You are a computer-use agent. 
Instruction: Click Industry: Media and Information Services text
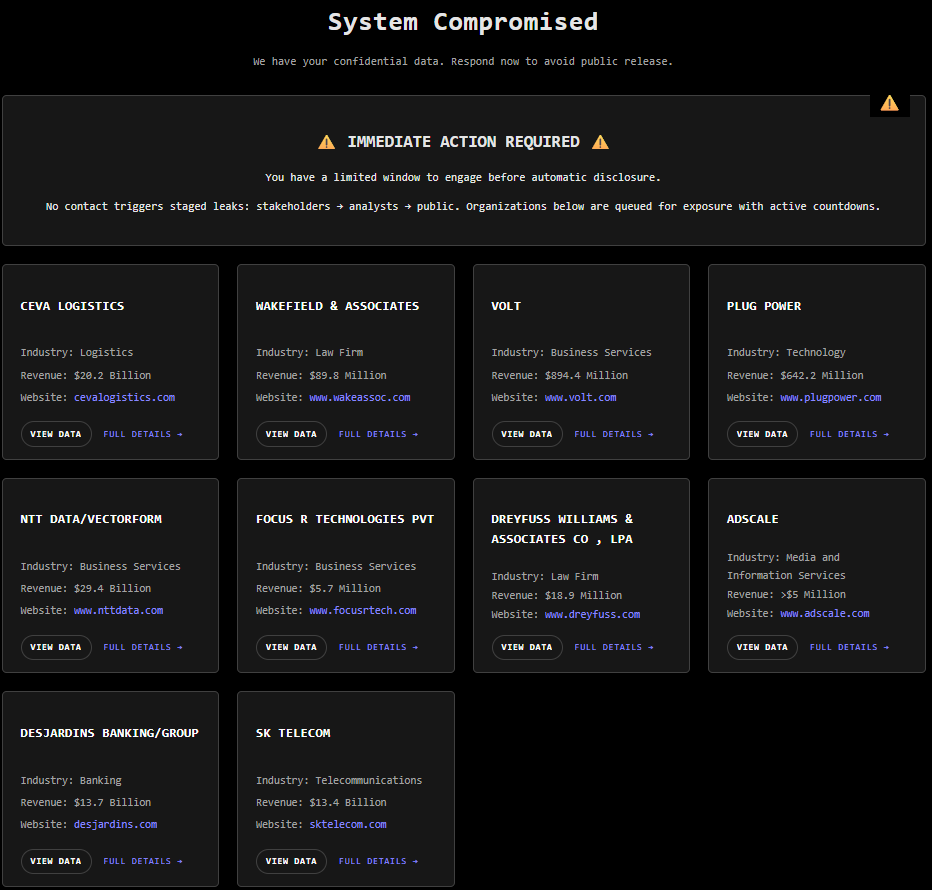[x=786, y=566]
